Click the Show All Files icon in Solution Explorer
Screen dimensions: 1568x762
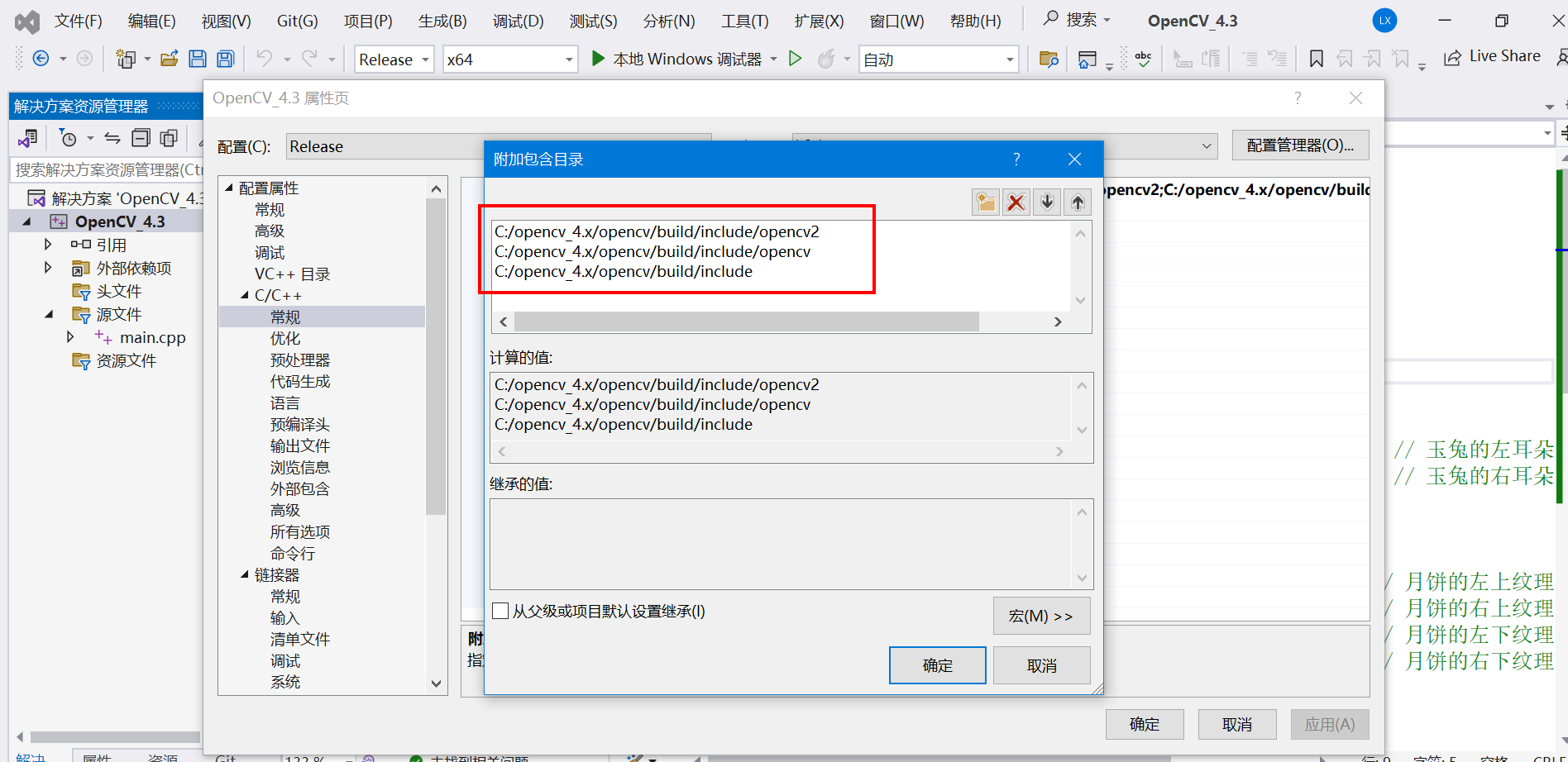(x=169, y=138)
